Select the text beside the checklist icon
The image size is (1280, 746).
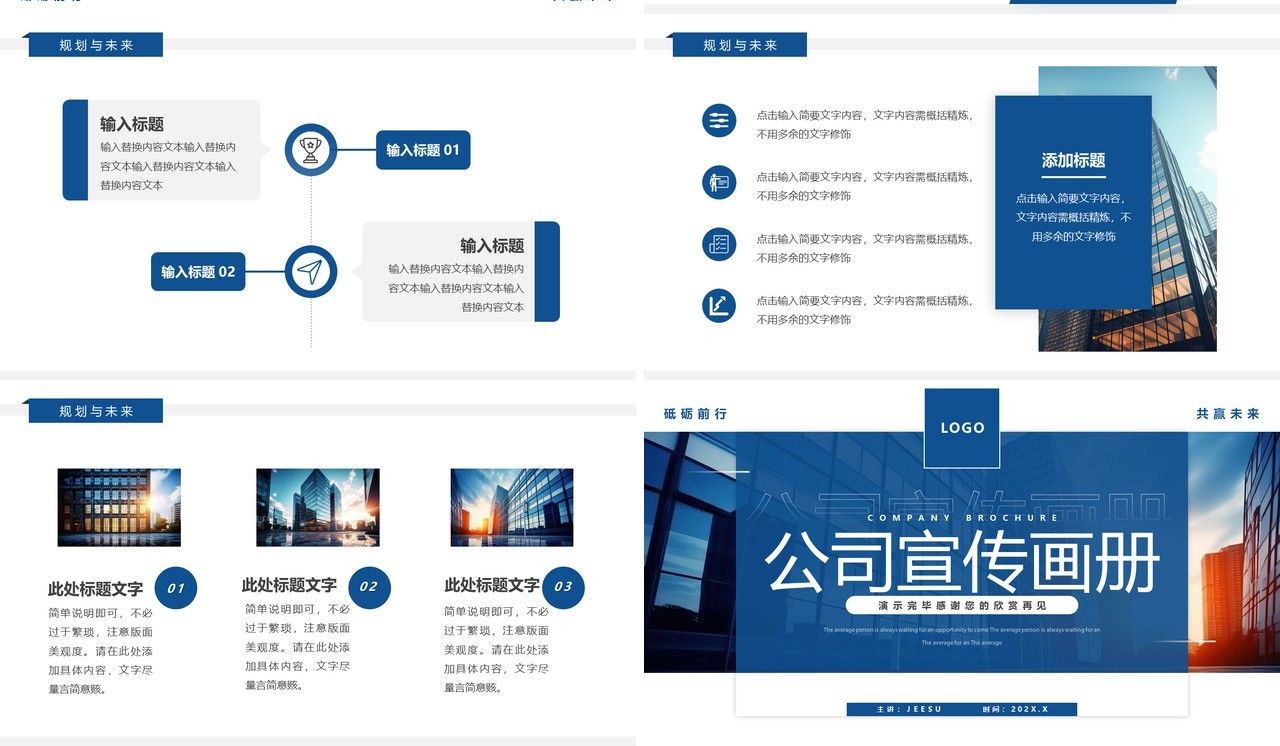point(864,248)
